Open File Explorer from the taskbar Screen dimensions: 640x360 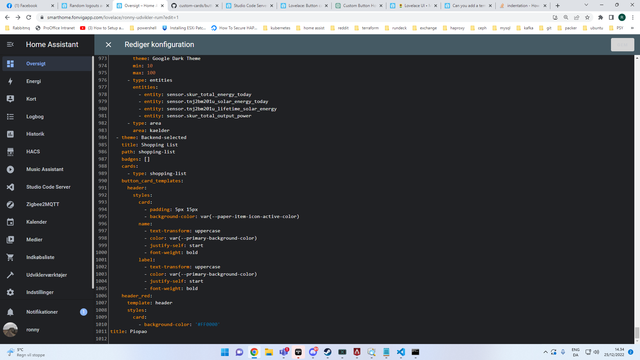pos(269,352)
